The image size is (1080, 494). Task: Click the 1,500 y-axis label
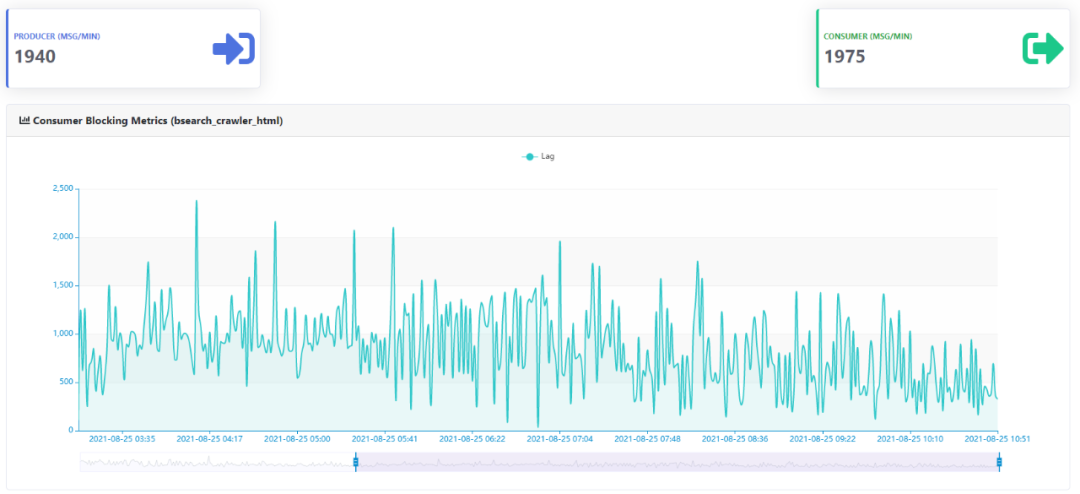click(x=63, y=285)
